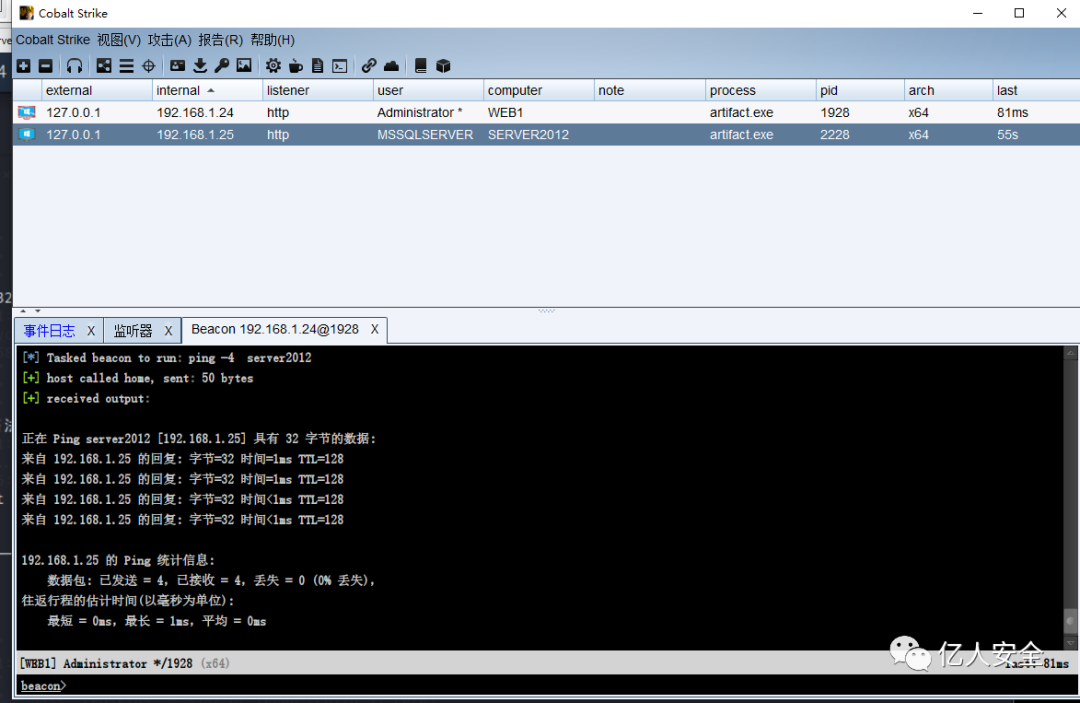The height and width of the screenshot is (703, 1080).
Task: Sort sessions by note column
Action: (x=650, y=90)
